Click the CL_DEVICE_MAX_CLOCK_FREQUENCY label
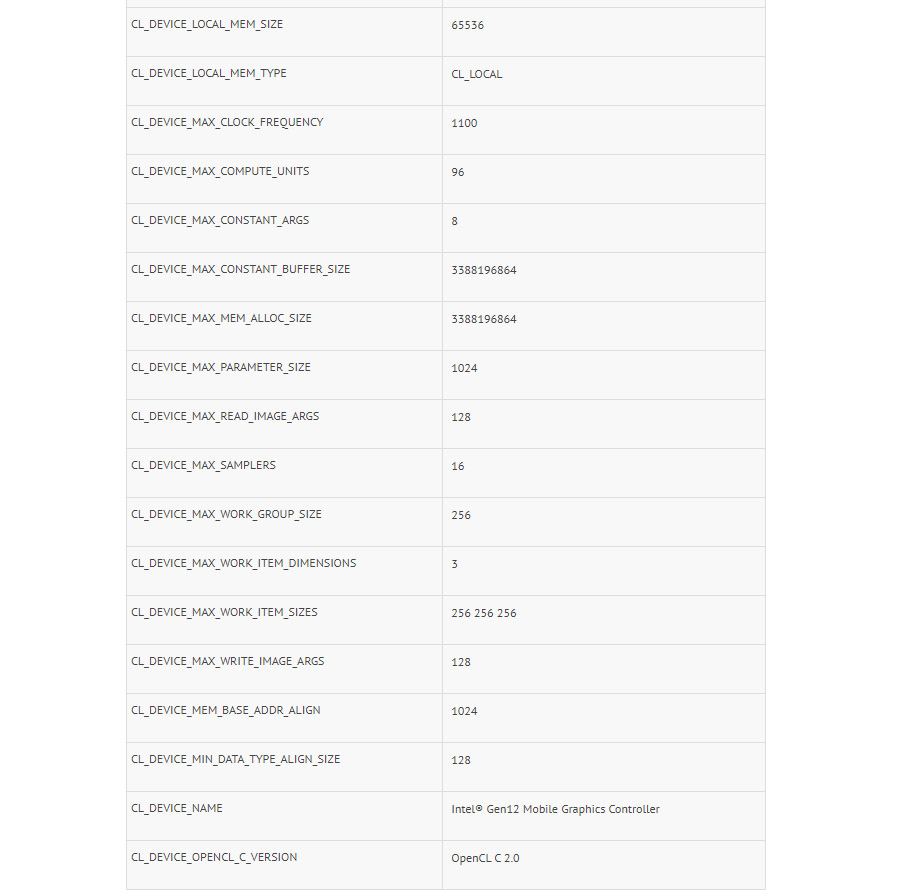The height and width of the screenshot is (890, 900). point(227,122)
